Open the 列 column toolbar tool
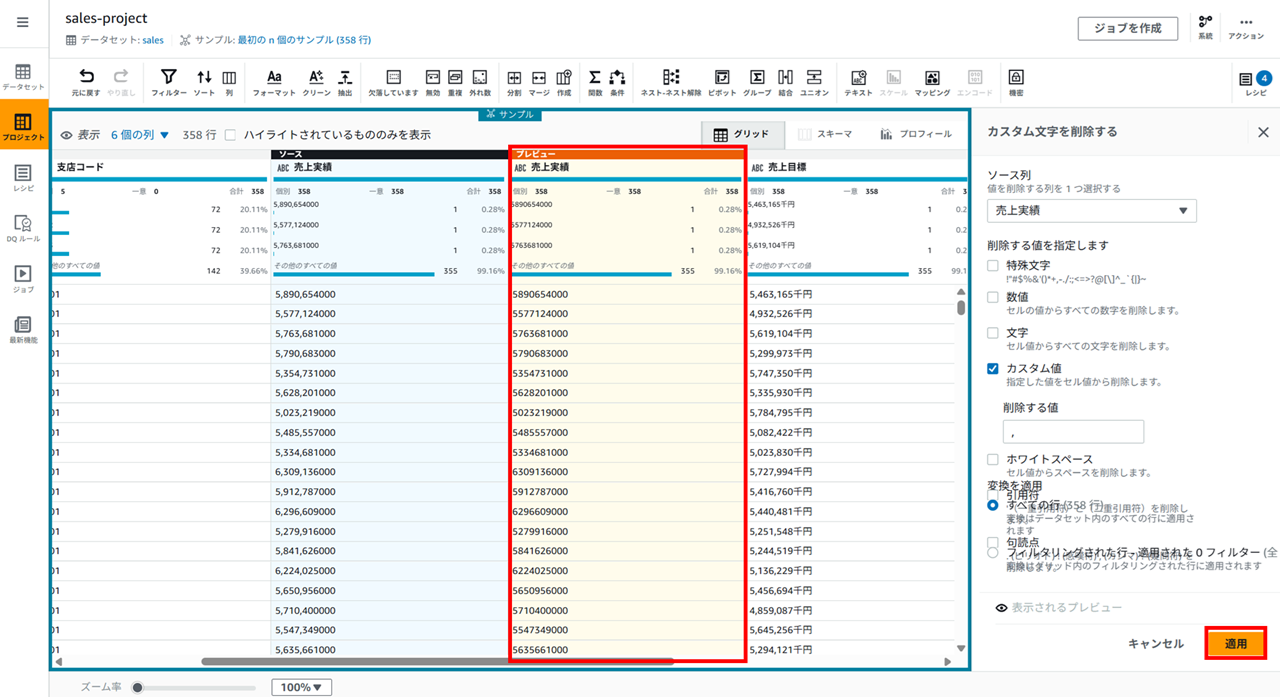The height and width of the screenshot is (697, 1280). tap(229, 82)
